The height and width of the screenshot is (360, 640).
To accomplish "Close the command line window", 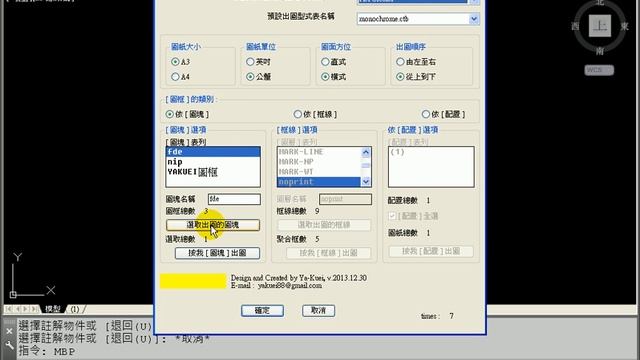I will point(9,331).
